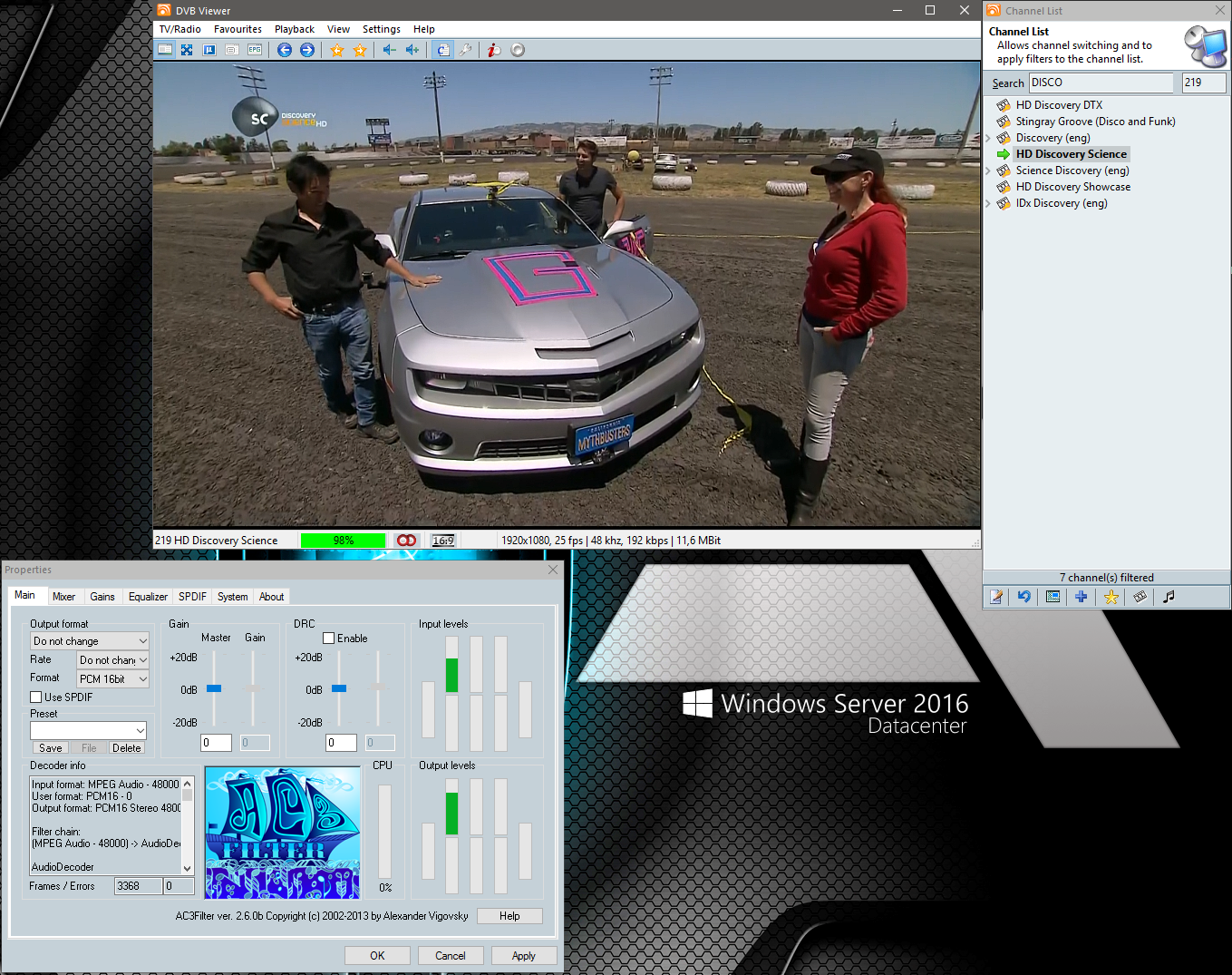Switch to the Equalizer tab

[x=148, y=597]
